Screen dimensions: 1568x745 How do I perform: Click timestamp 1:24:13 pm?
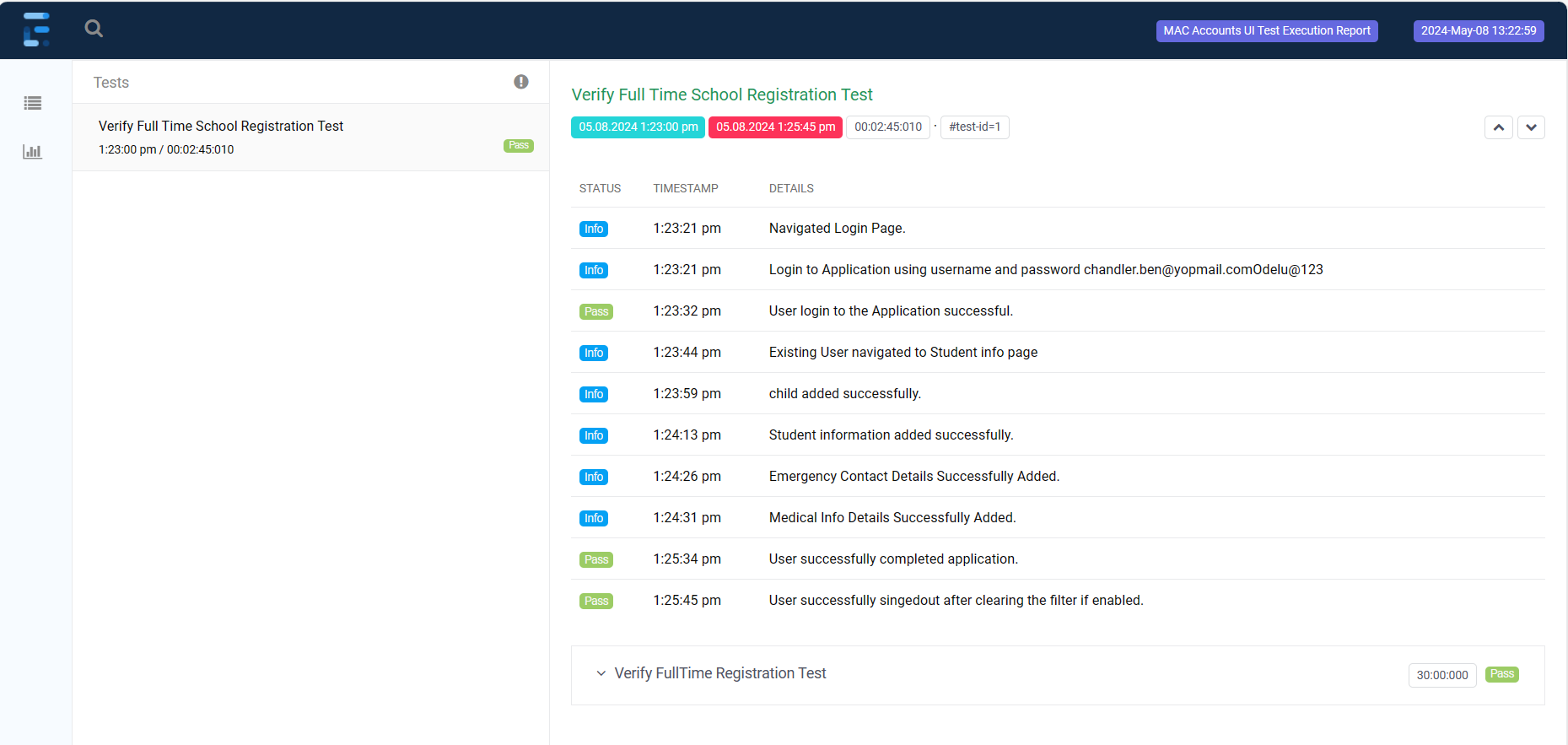tap(687, 435)
